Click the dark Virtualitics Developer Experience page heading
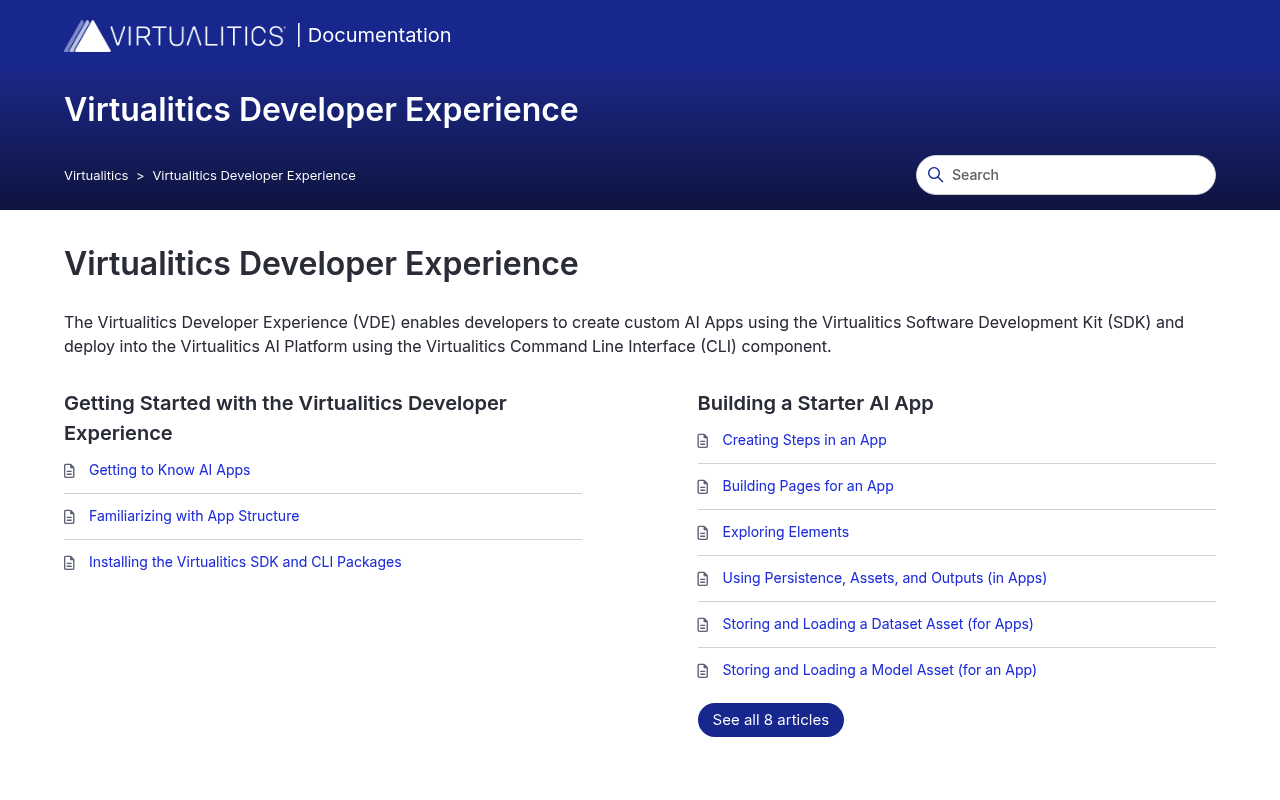Screen dimensions: 1280x800 321,263
